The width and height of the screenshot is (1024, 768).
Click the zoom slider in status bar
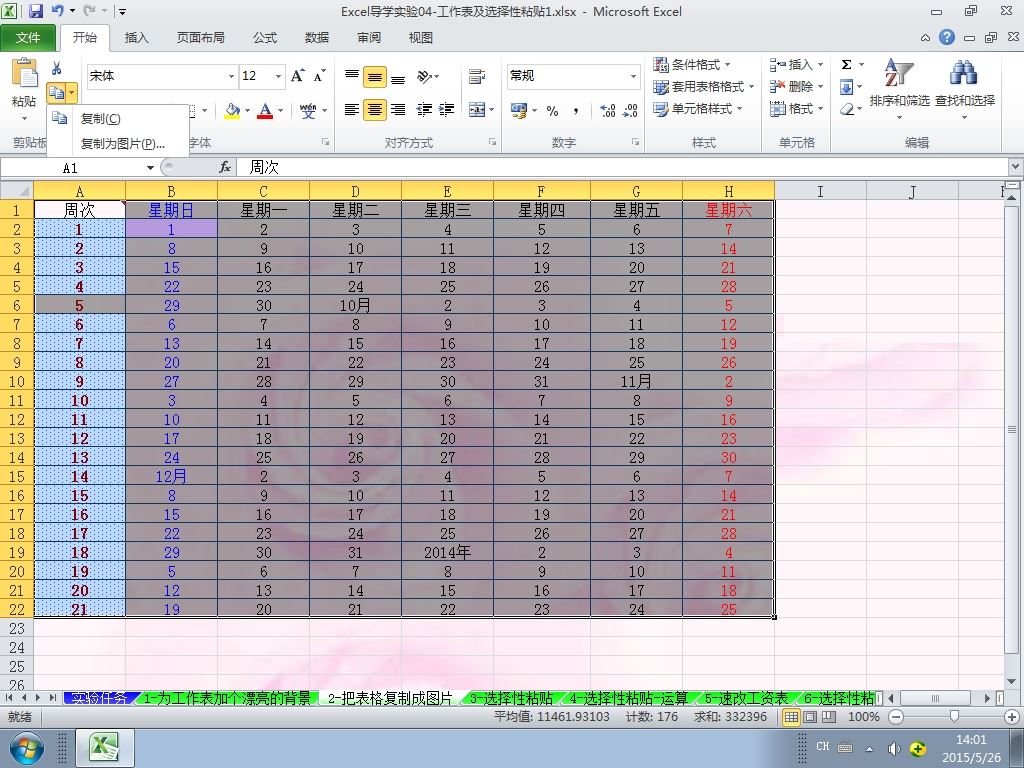coord(954,717)
